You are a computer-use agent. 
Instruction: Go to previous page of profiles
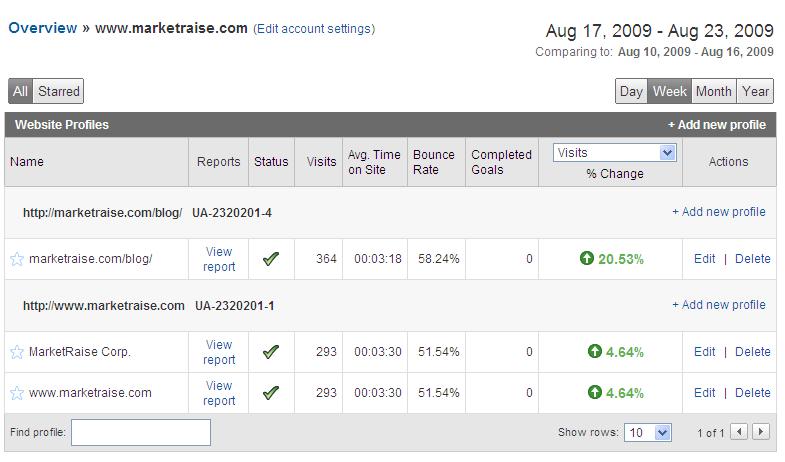click(739, 431)
